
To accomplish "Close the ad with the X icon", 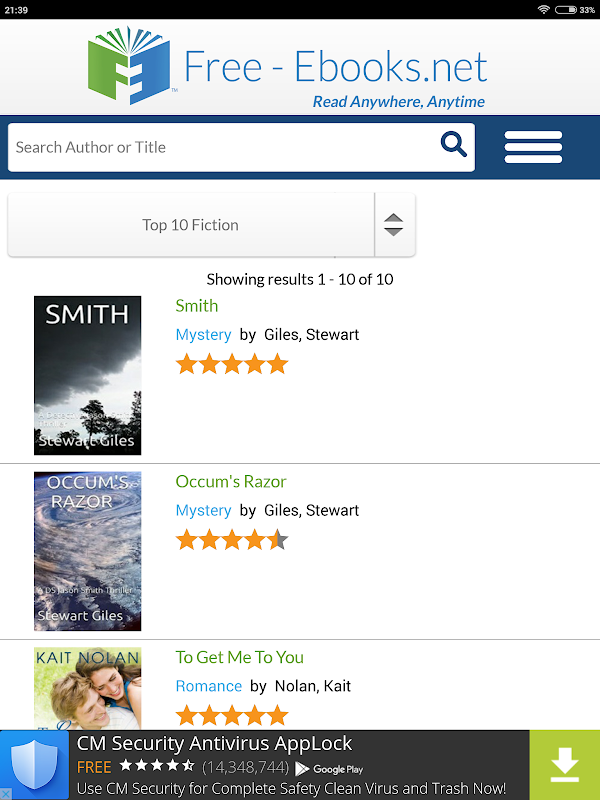I will (6, 794).
